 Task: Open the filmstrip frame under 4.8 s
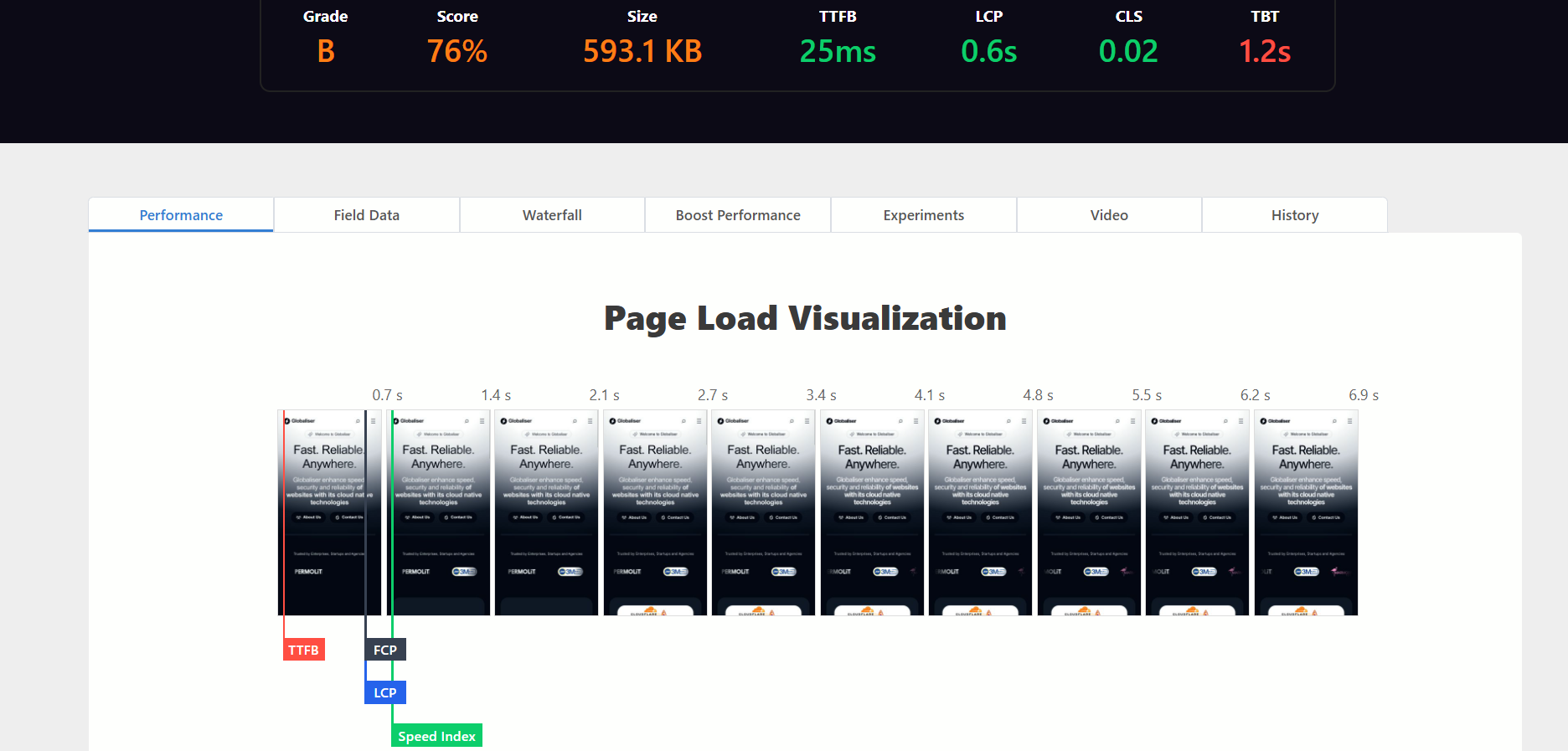[x=980, y=512]
